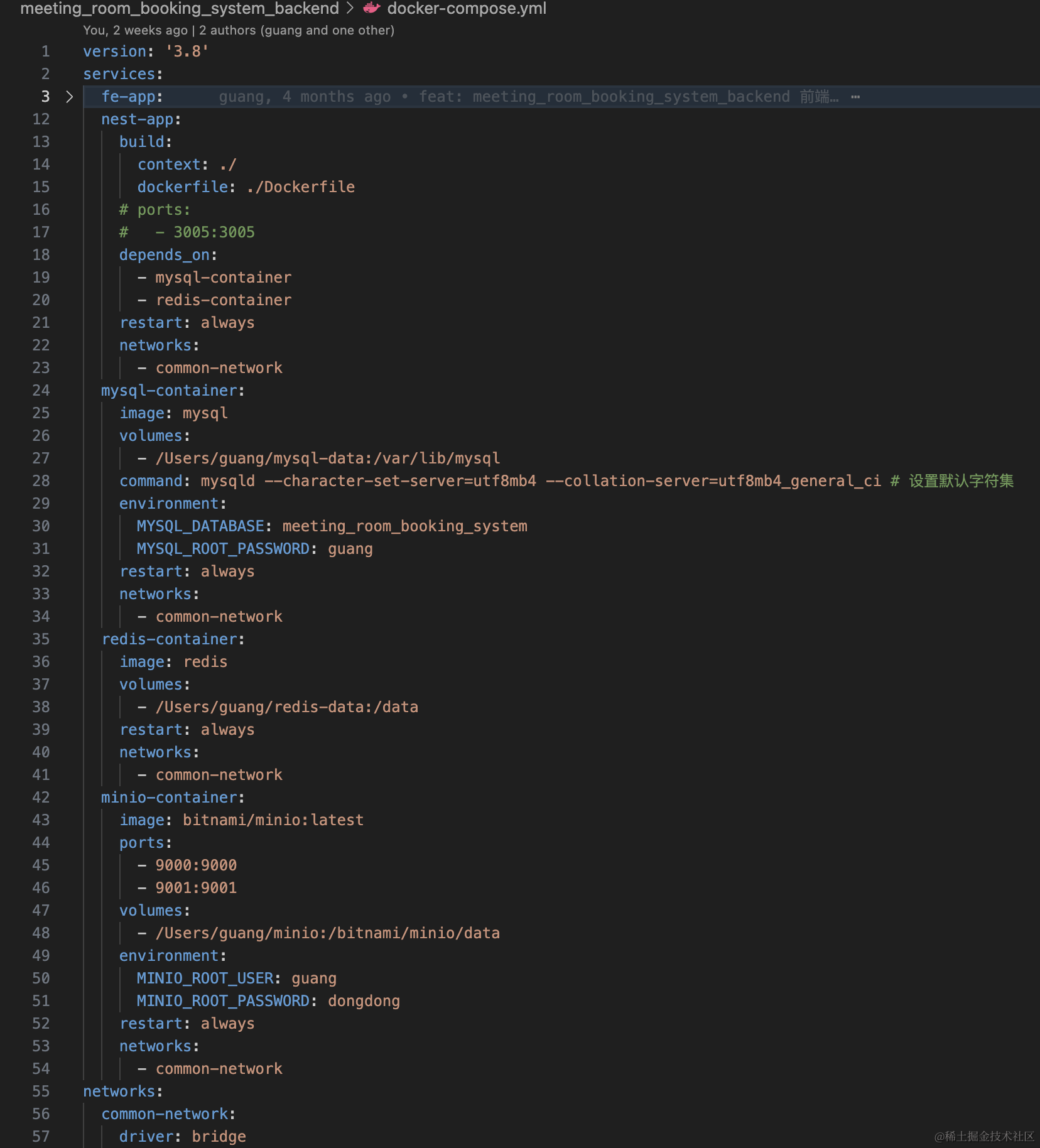Image resolution: width=1040 pixels, height=1148 pixels.
Task: Click the bitnami/minio:latest image value
Action: (x=273, y=820)
